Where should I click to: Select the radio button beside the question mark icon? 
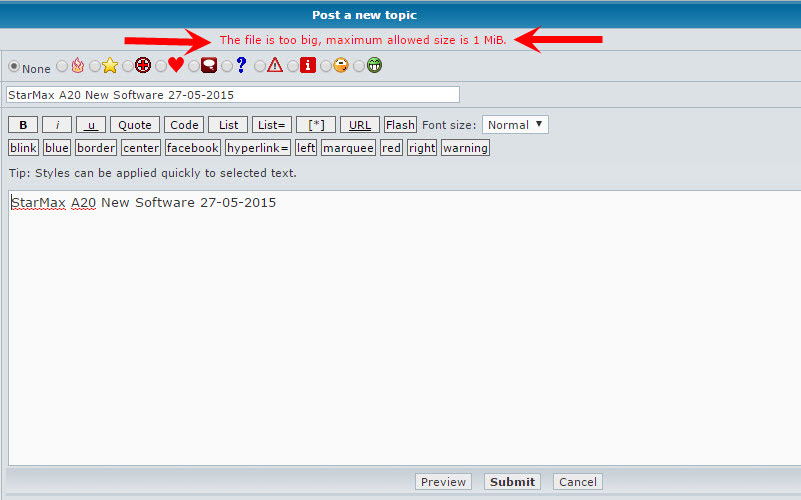227,66
